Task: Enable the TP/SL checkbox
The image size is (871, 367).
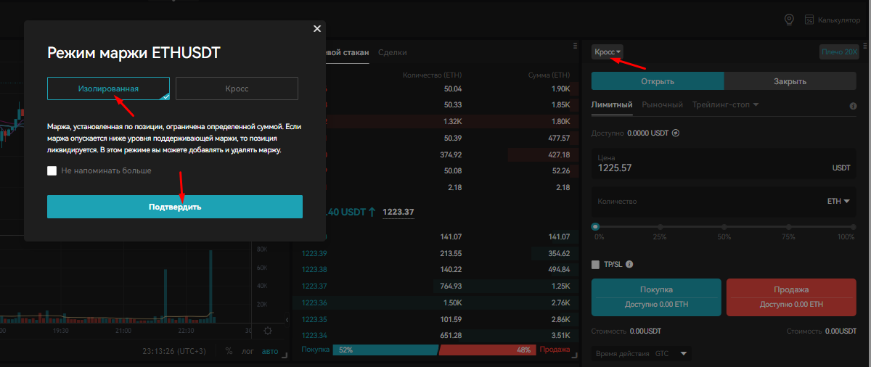Action: tap(596, 265)
